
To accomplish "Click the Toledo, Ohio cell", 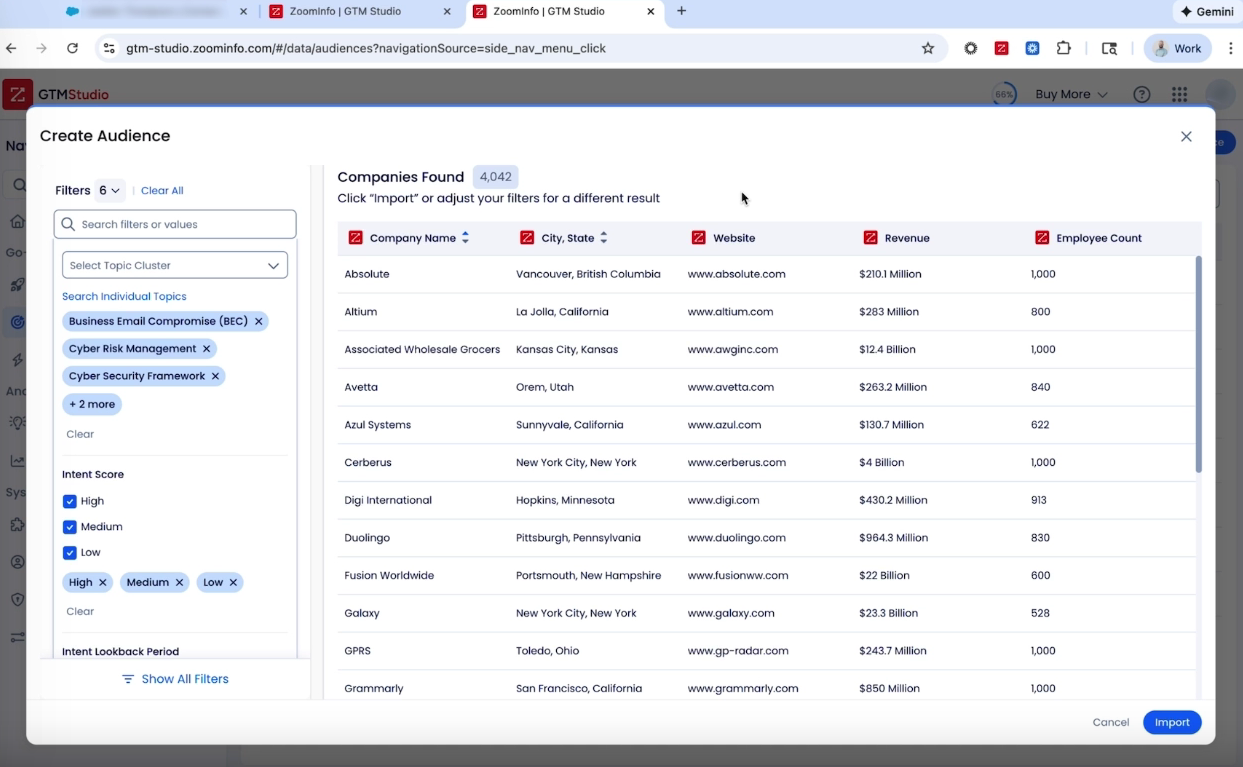I will click(547, 651).
